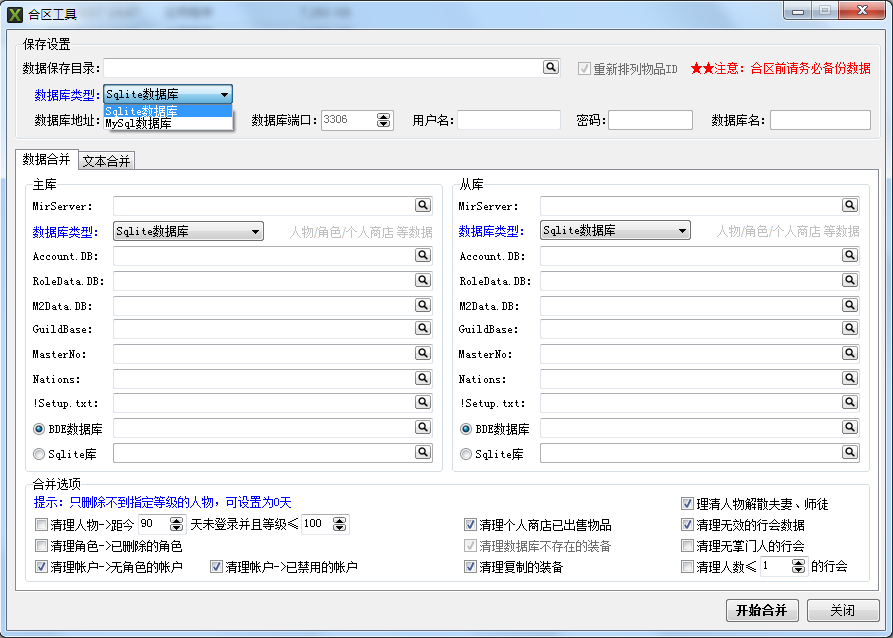Open file picker for 主库 !Setup.txt
The height and width of the screenshot is (638, 893).
tap(421, 402)
